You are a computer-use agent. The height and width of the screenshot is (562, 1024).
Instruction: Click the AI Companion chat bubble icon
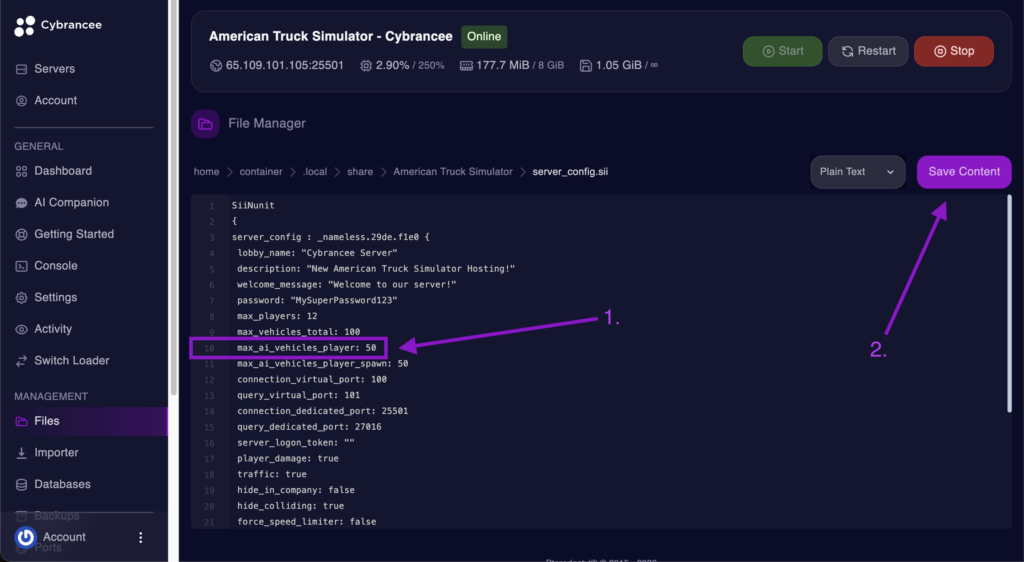22,203
